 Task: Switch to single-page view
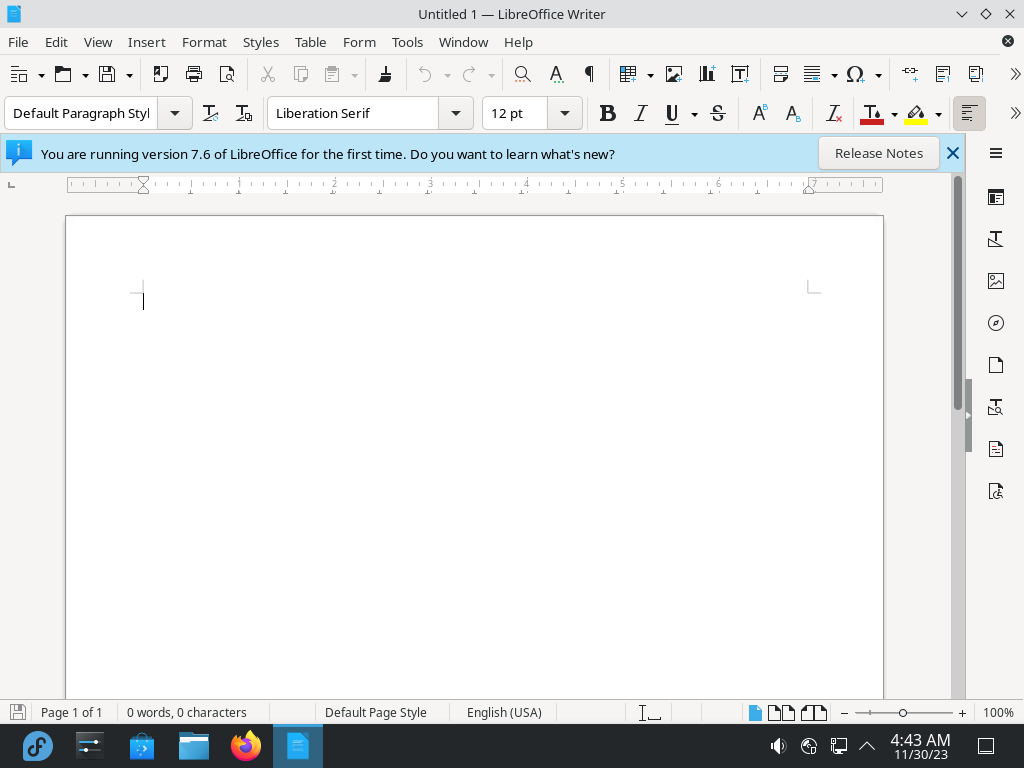[x=755, y=712]
